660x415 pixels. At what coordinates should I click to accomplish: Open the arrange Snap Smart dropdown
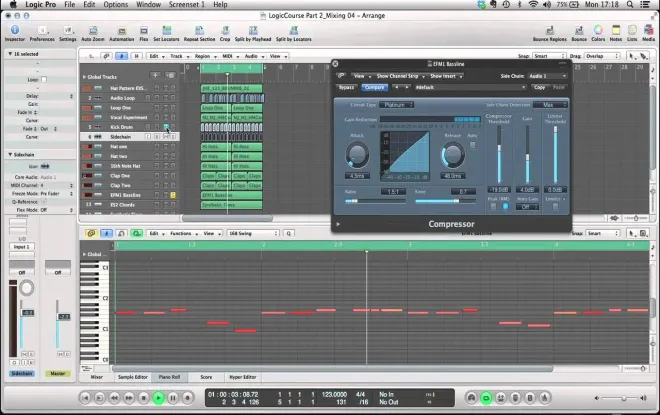tap(549, 56)
